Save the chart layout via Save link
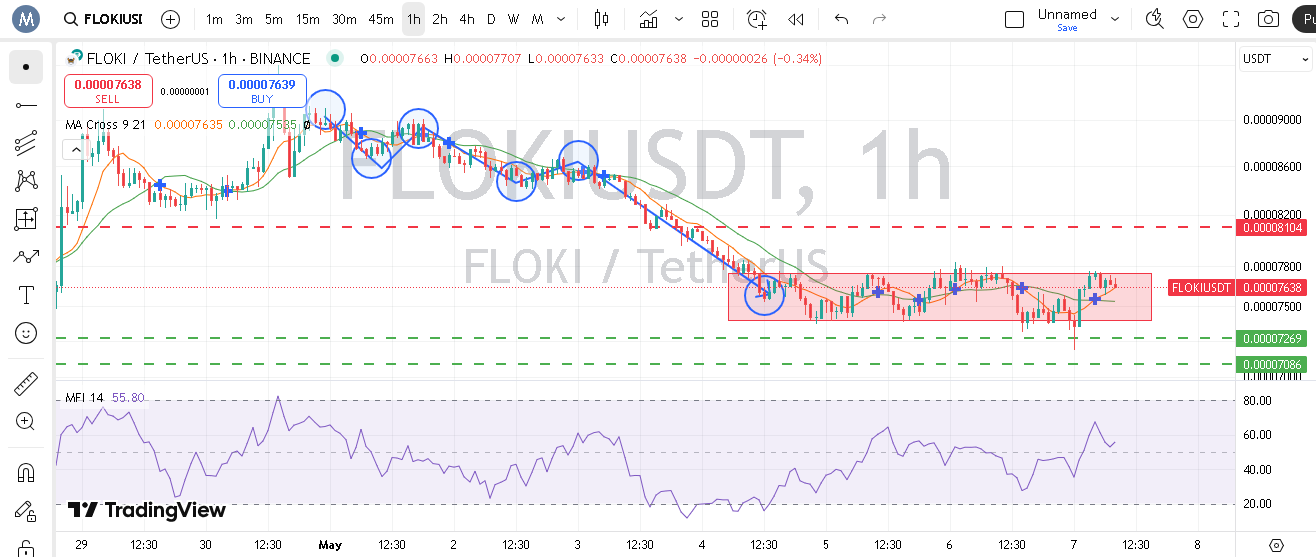Screen dimensions: 1316x557 1067,28
